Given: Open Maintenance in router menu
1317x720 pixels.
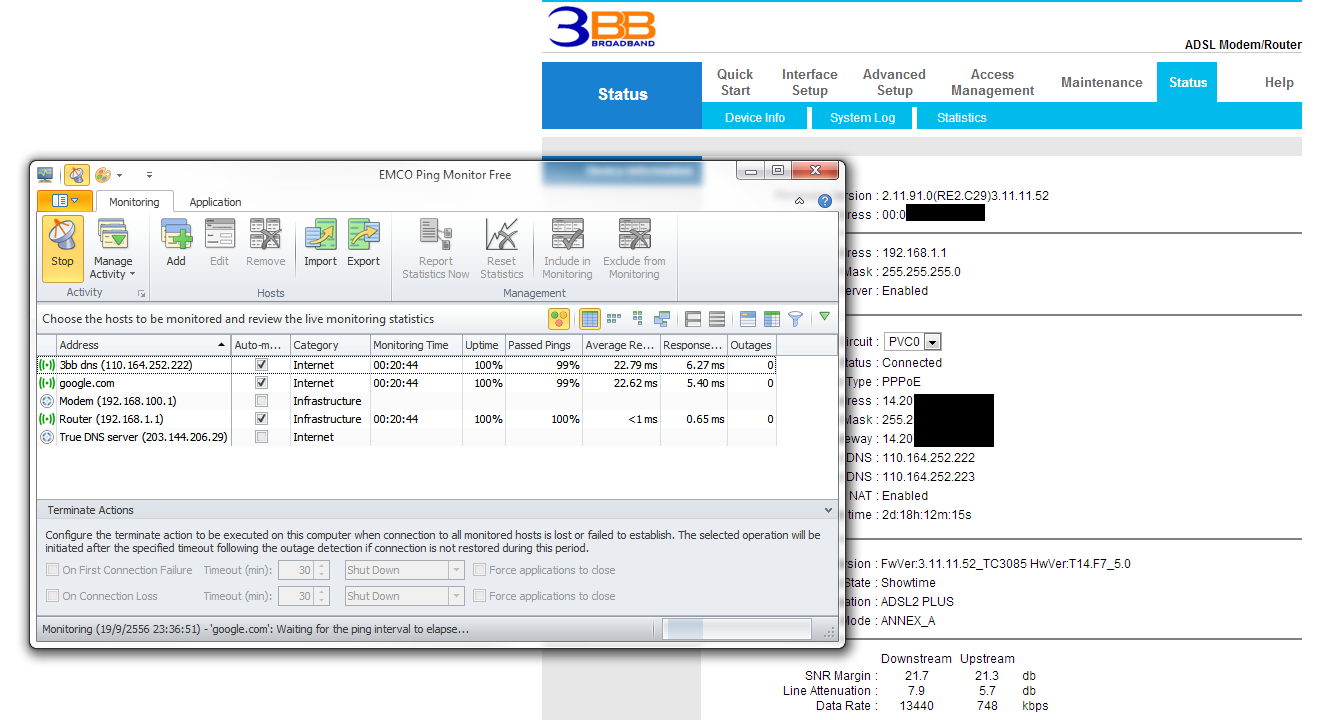Looking at the screenshot, I should [1102, 83].
